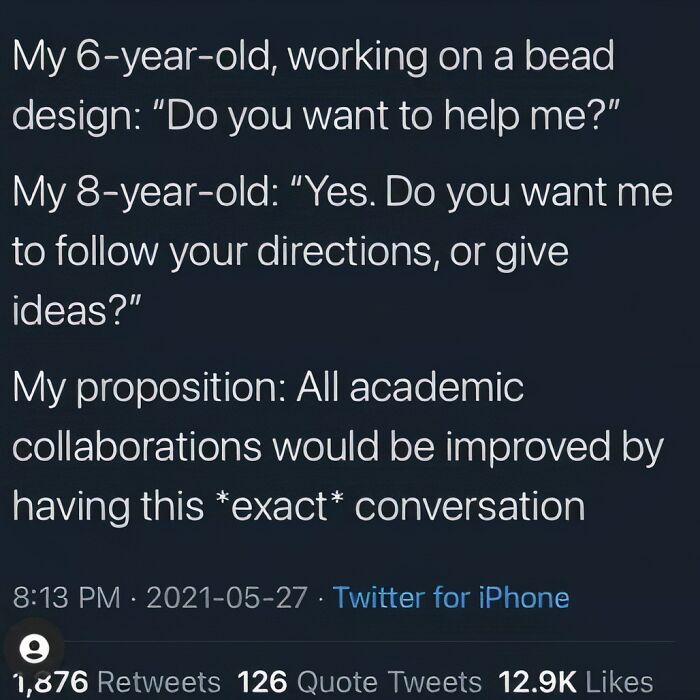Open the Twitter for iPhone source link
This screenshot has height=700, width=700.
point(451,597)
